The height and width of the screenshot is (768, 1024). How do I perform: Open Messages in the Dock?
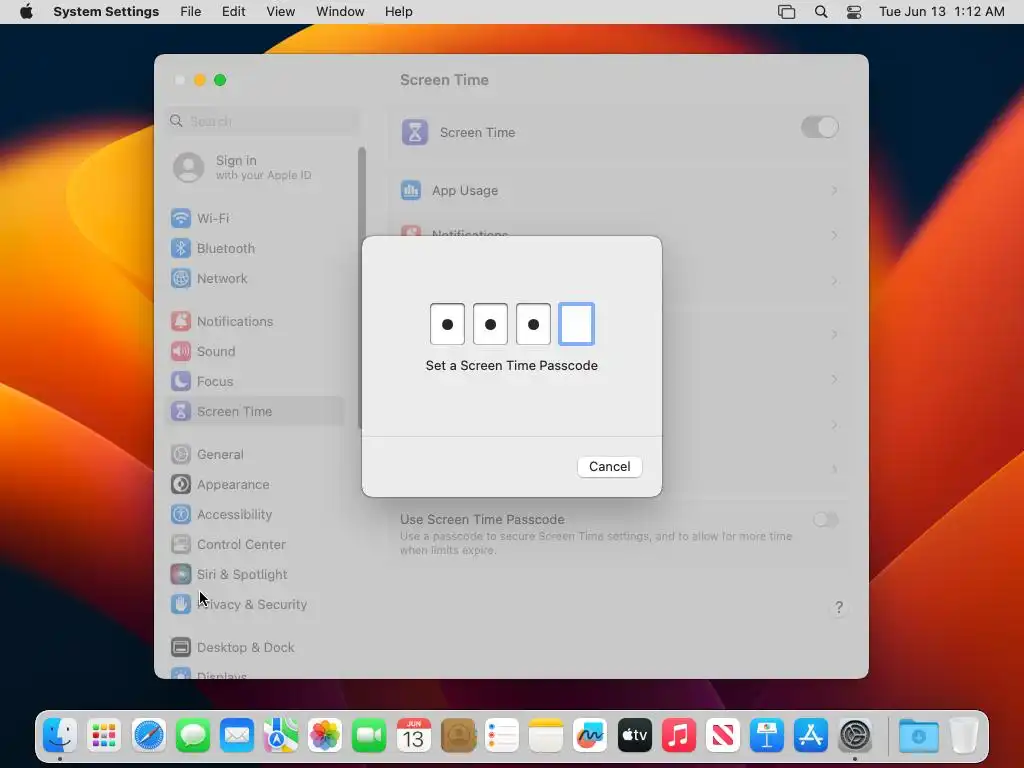click(x=193, y=736)
